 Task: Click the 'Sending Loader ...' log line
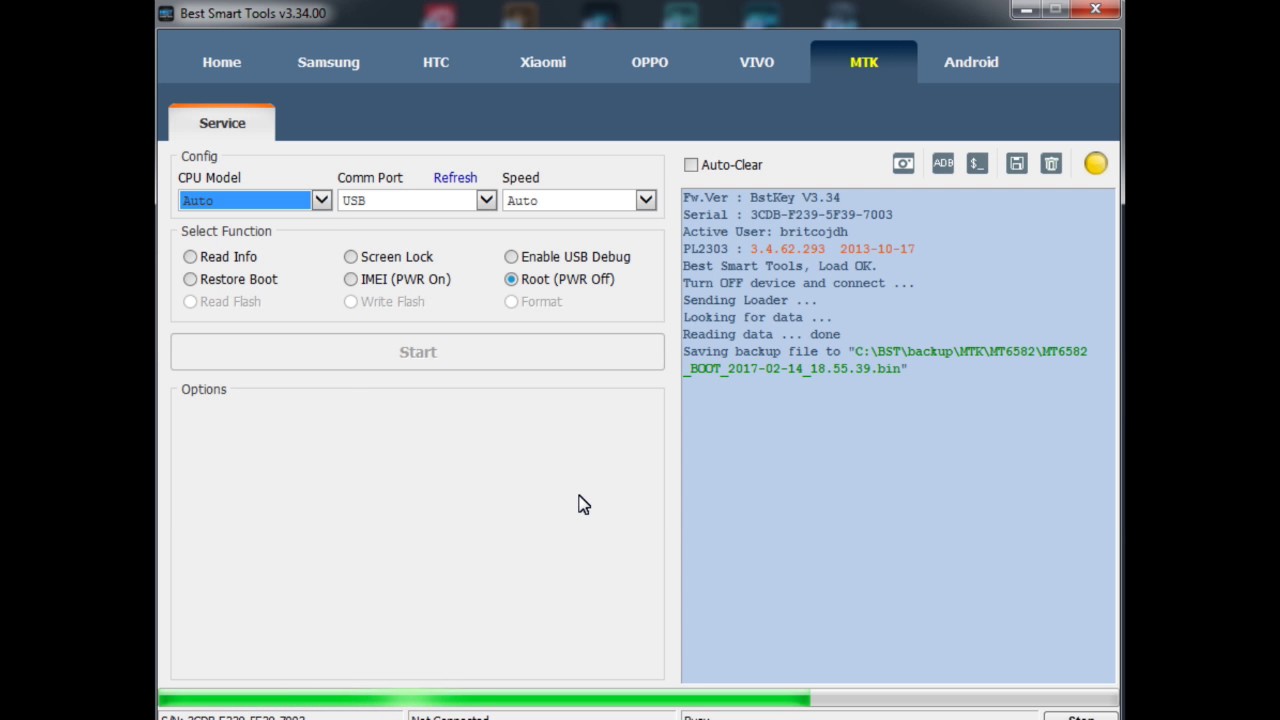click(749, 300)
